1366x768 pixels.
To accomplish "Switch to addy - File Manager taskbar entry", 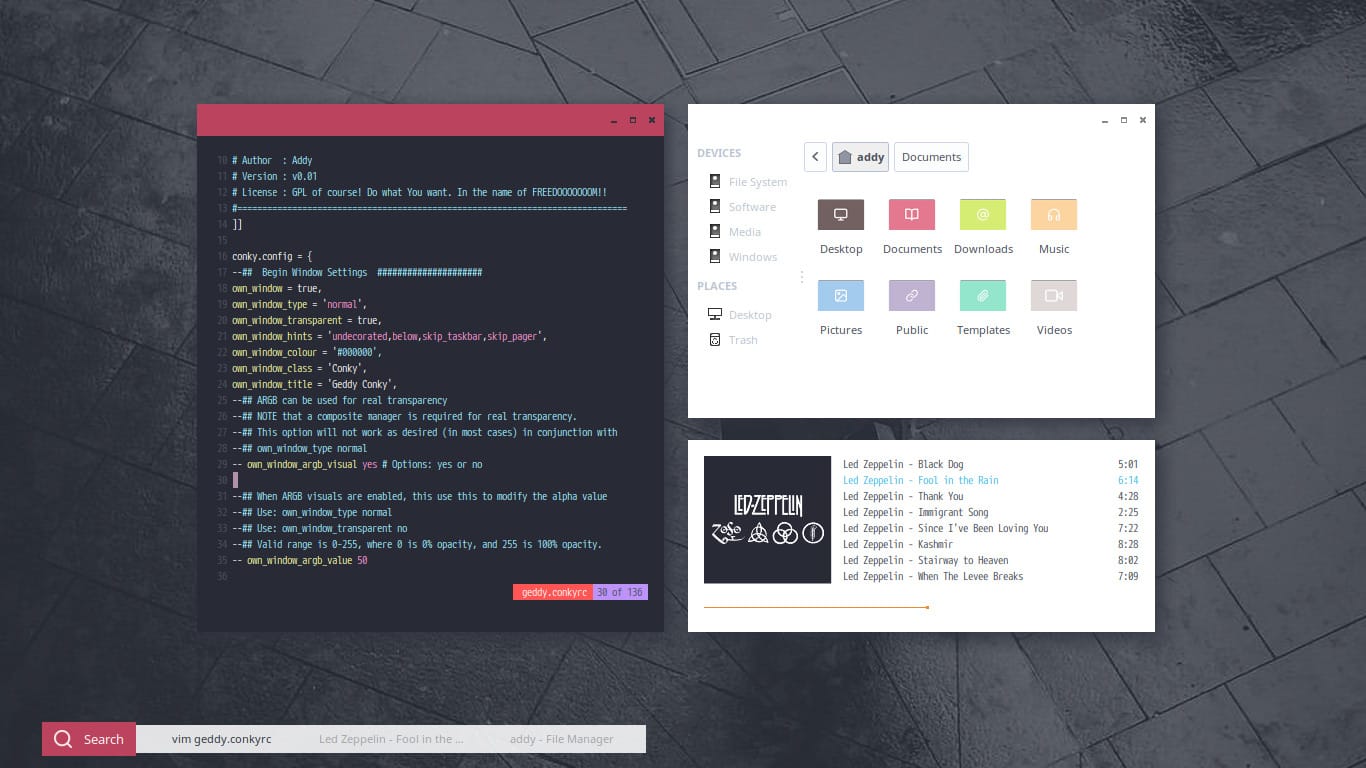I will (x=562, y=739).
